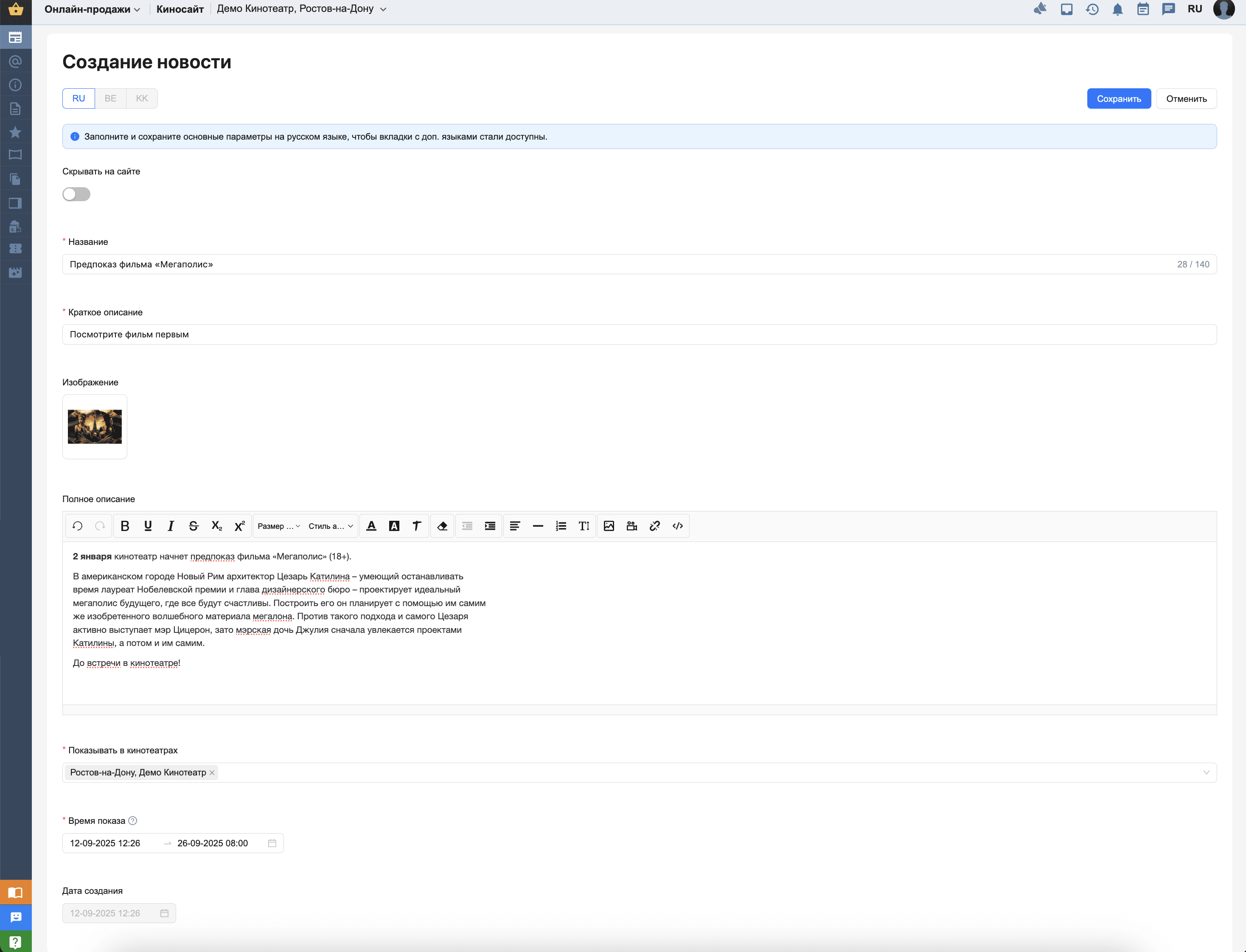
Task: Open 'Размер' font size dropdown
Action: (x=278, y=526)
